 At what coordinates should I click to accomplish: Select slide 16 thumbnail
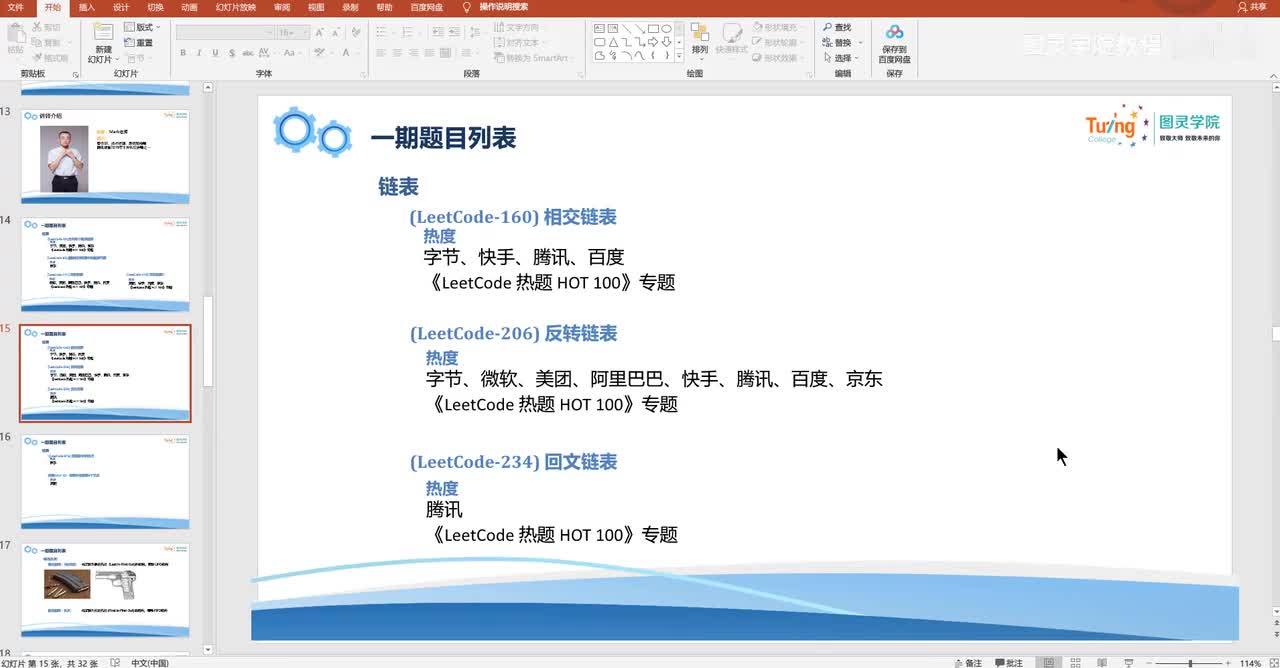tap(105, 481)
